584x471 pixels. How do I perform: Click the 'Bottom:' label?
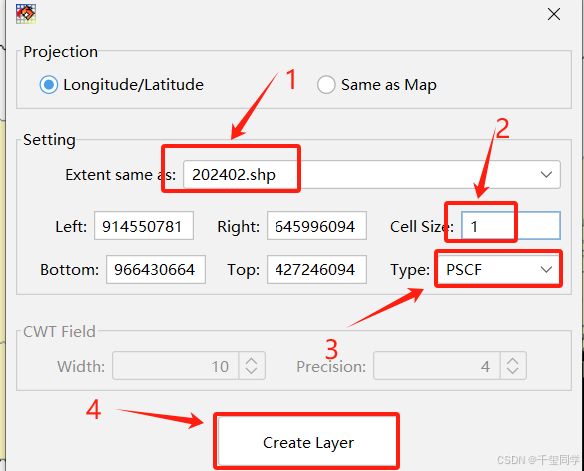(x=69, y=270)
